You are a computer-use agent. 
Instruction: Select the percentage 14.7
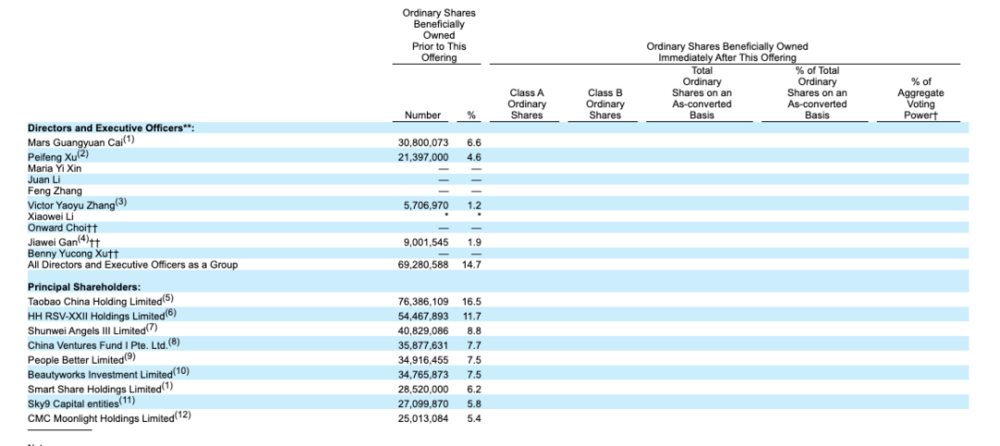(x=471, y=265)
